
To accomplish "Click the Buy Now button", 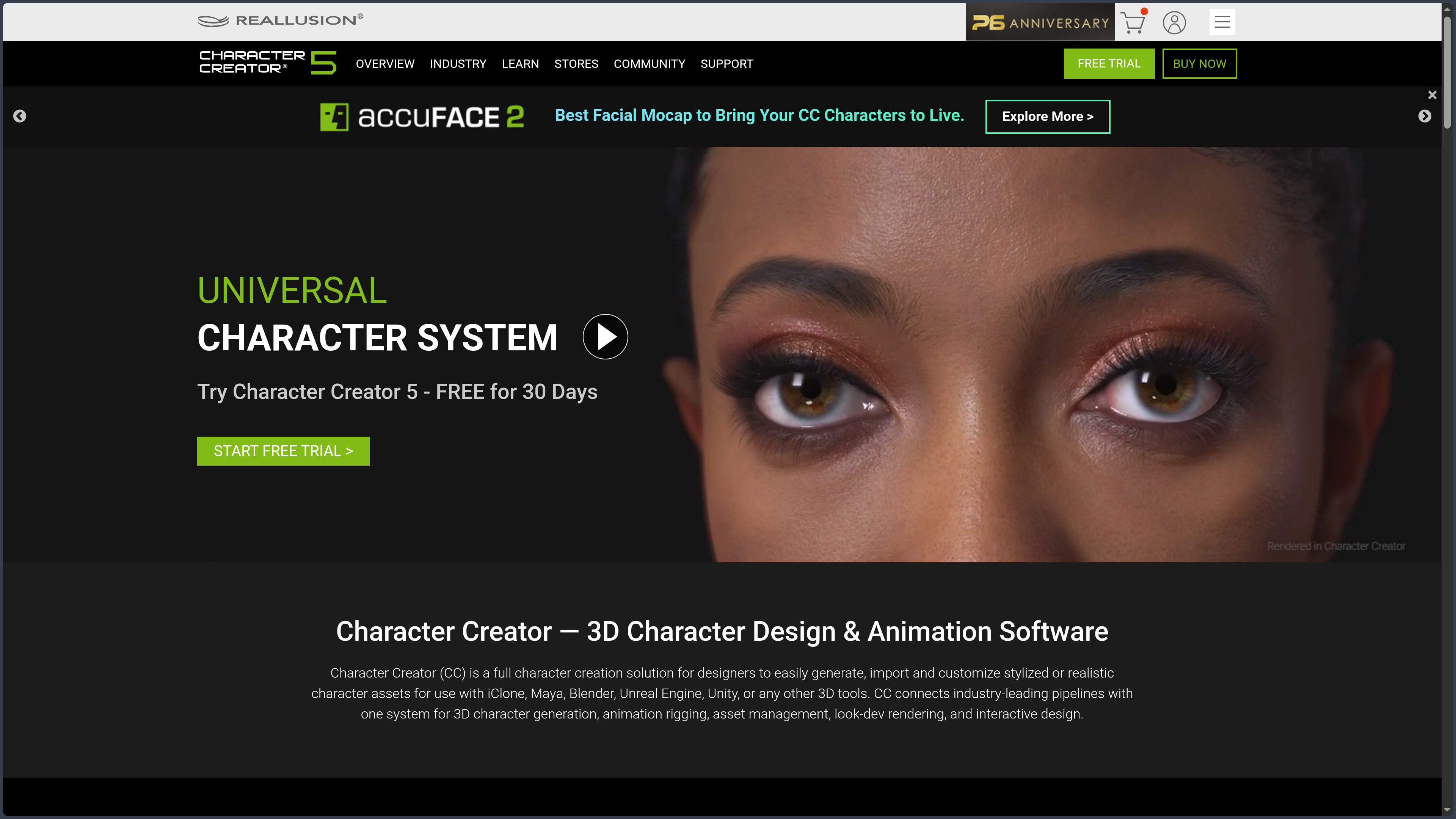I will (x=1199, y=64).
